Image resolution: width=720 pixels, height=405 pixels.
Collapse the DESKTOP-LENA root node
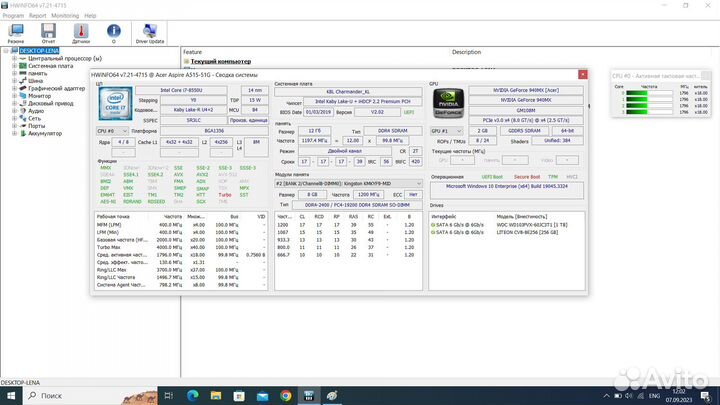click(6, 51)
